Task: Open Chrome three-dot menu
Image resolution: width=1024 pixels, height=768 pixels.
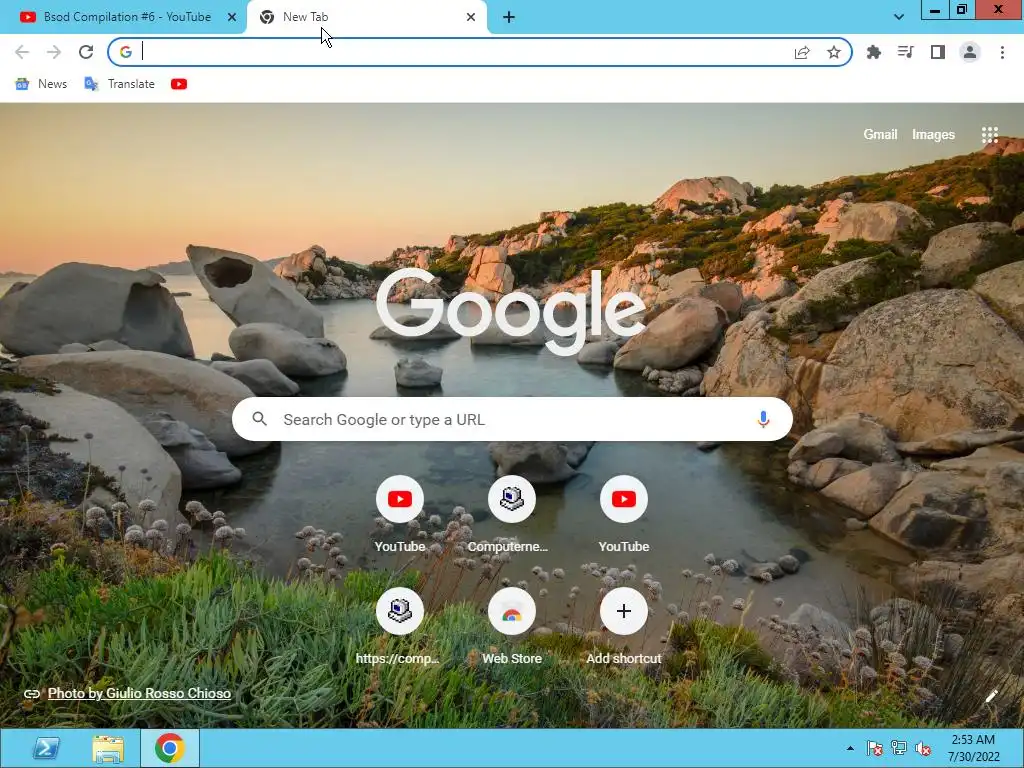Action: [1002, 52]
